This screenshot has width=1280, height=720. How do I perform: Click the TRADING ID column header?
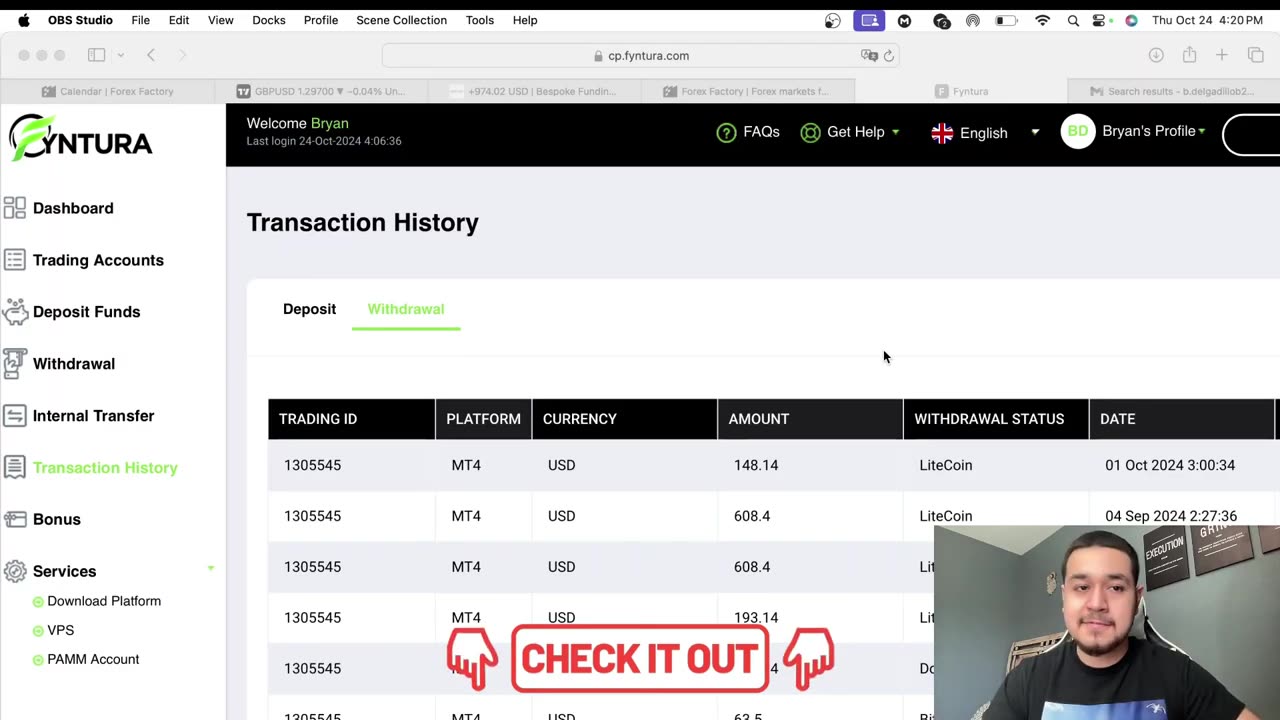point(351,419)
